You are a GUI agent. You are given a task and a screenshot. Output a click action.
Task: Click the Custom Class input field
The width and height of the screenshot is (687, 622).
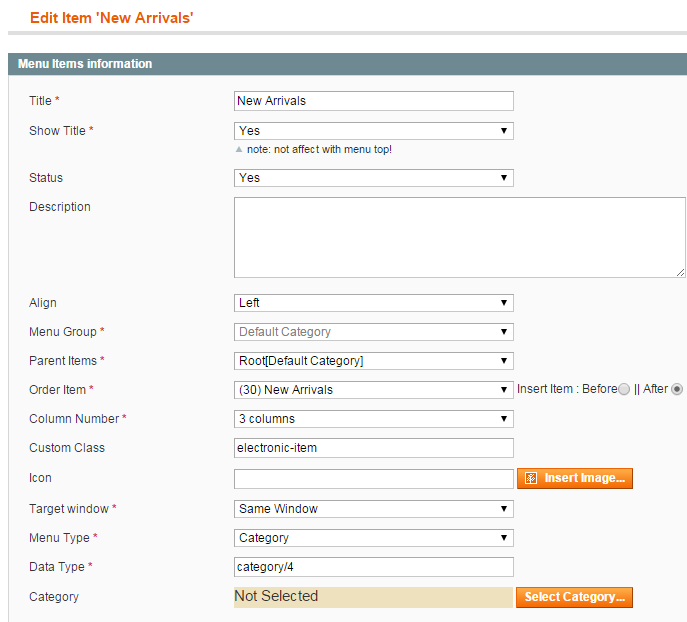pos(374,448)
